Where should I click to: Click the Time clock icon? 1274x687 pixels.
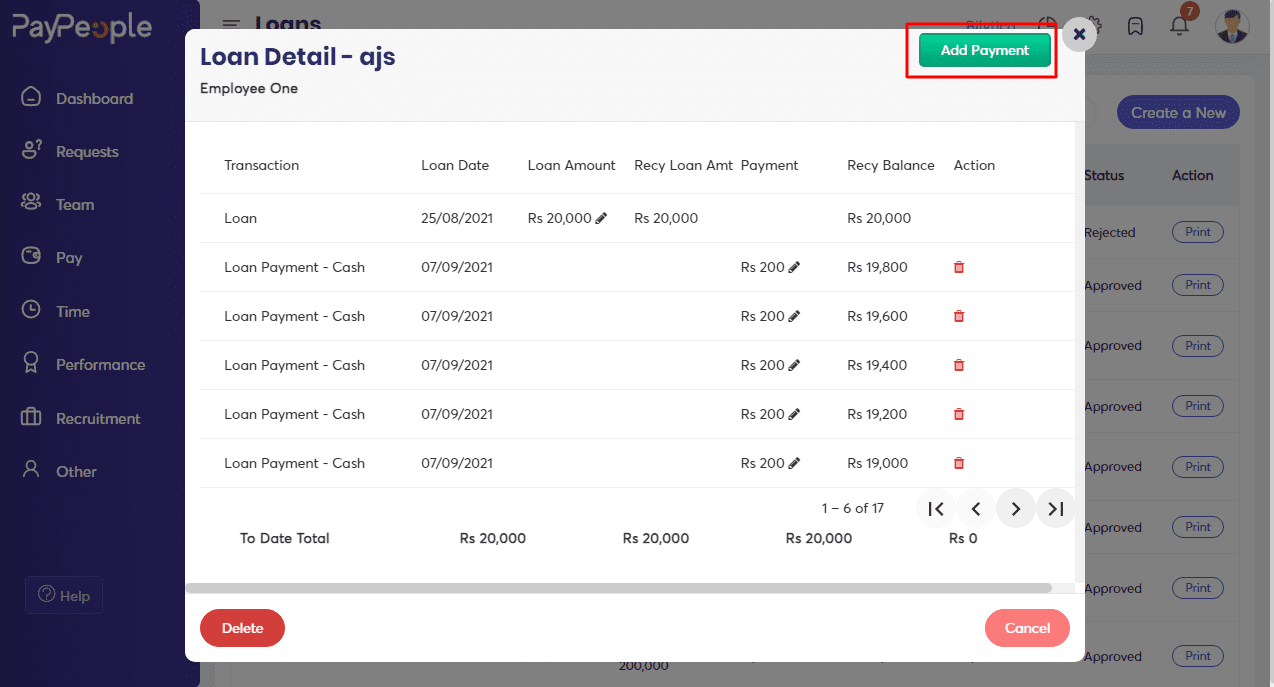coord(31,310)
